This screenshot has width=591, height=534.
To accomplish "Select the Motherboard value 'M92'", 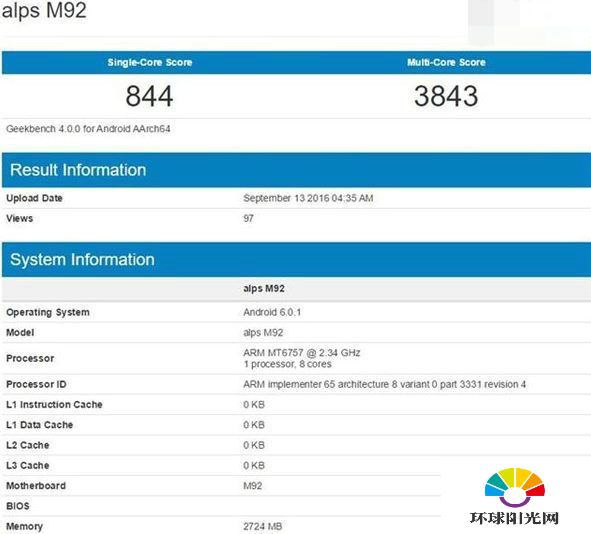I will click(253, 486).
